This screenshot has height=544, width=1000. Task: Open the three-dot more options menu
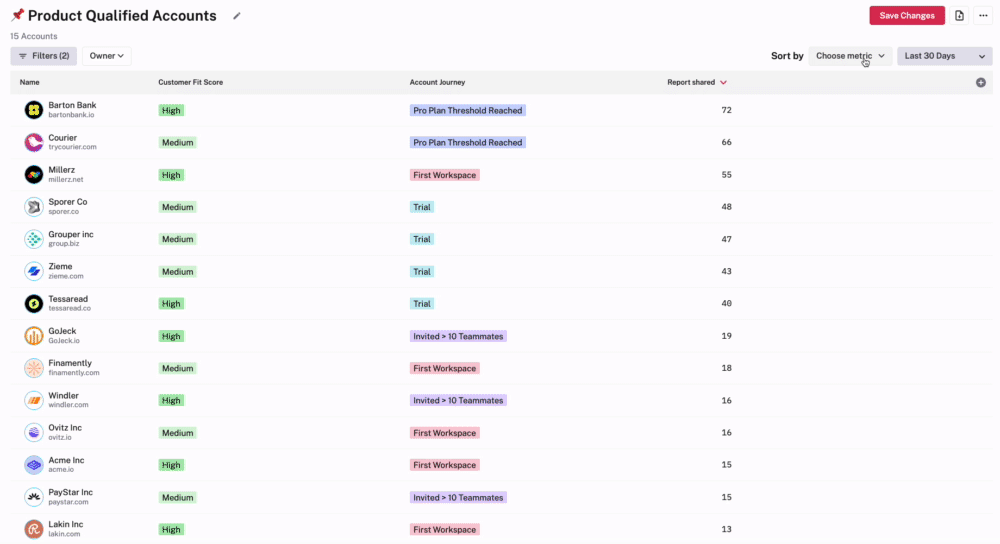pyautogui.click(x=983, y=16)
